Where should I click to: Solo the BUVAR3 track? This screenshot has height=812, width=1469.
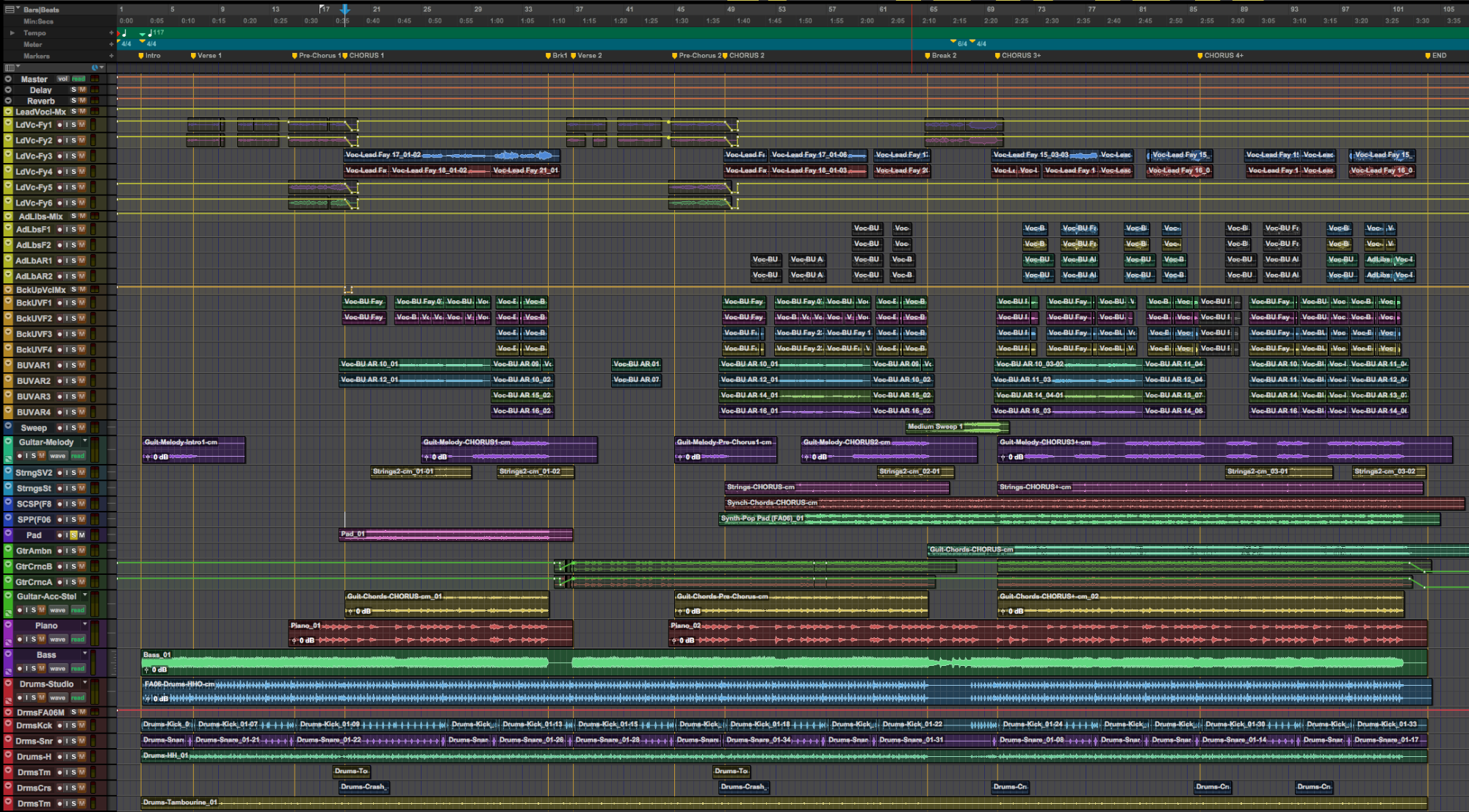74,397
